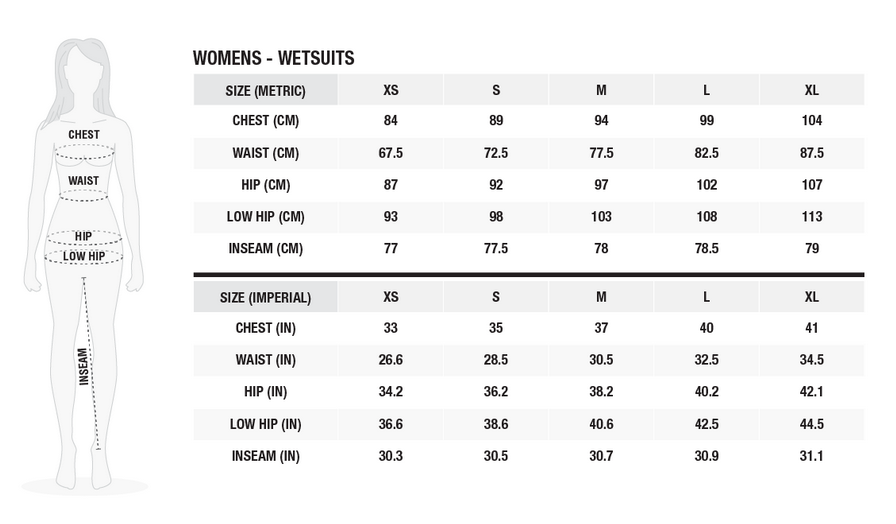The image size is (896, 524).
Task: Click the WAIST (IN) row label
Action: [x=265, y=360]
